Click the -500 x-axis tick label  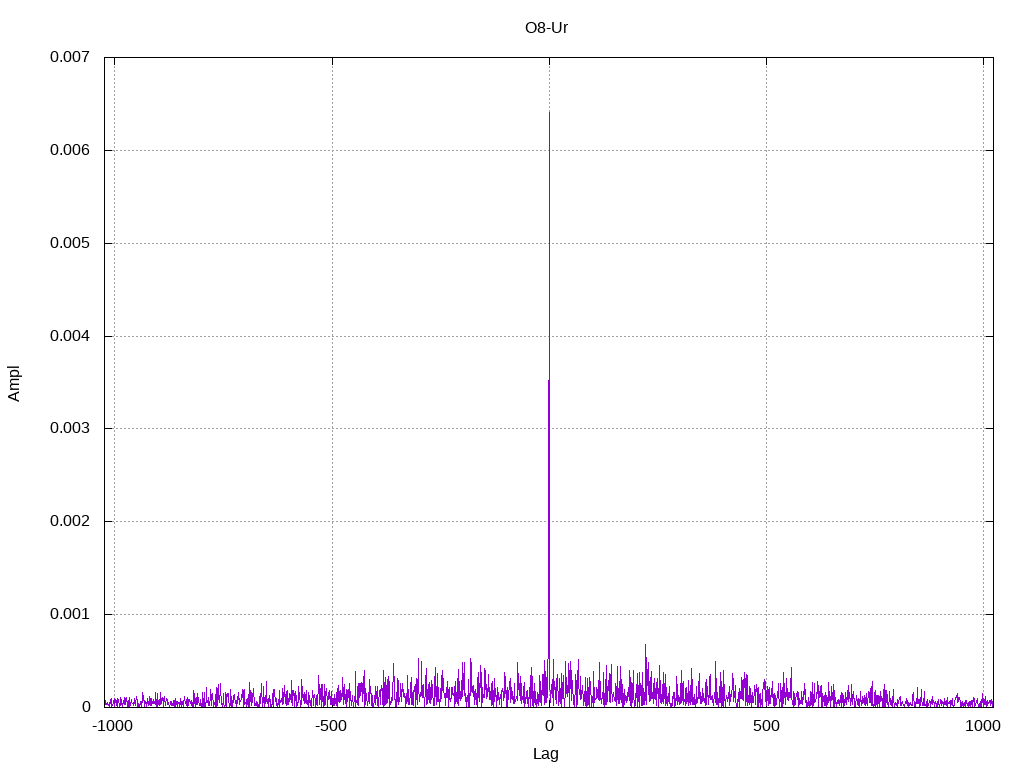330,726
